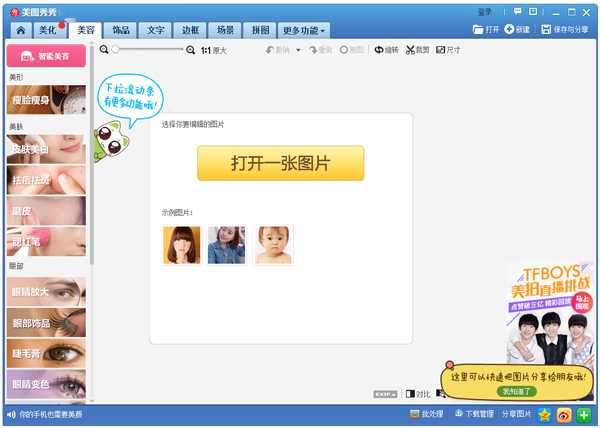Select the 旋转 rotate tool
600x428 pixels.
385,49
